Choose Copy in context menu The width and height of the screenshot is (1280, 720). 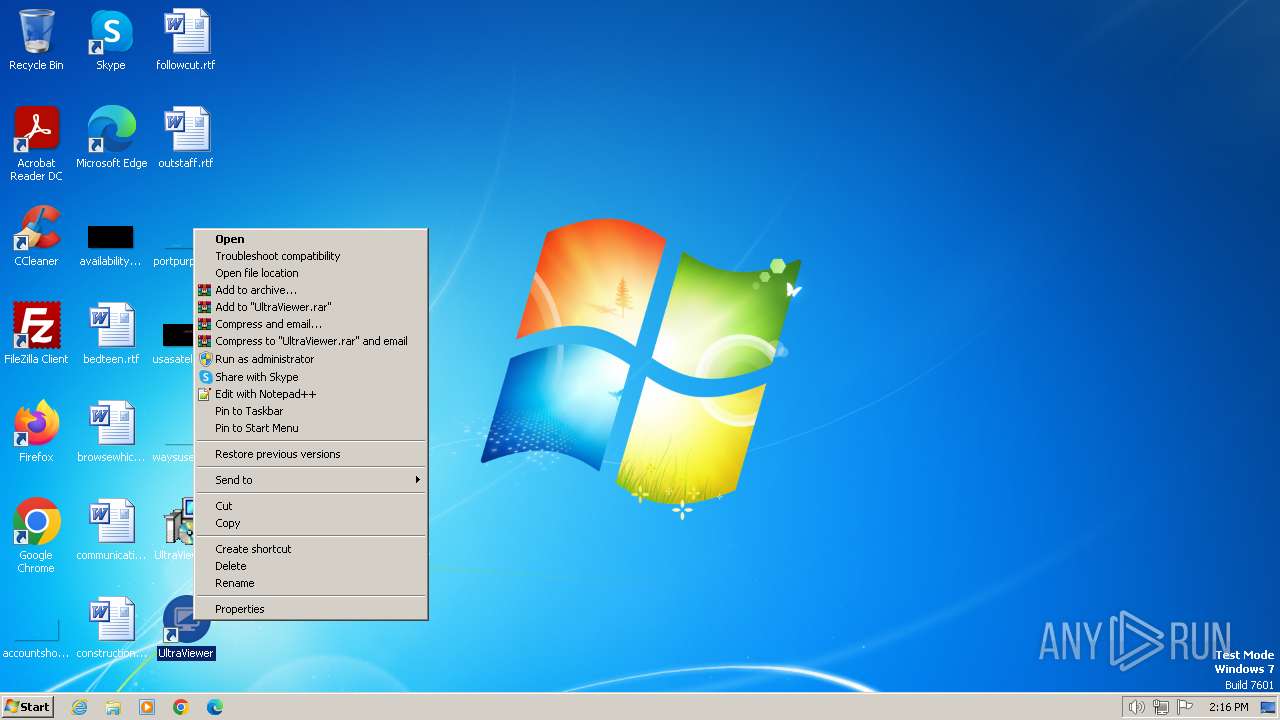tap(311, 523)
